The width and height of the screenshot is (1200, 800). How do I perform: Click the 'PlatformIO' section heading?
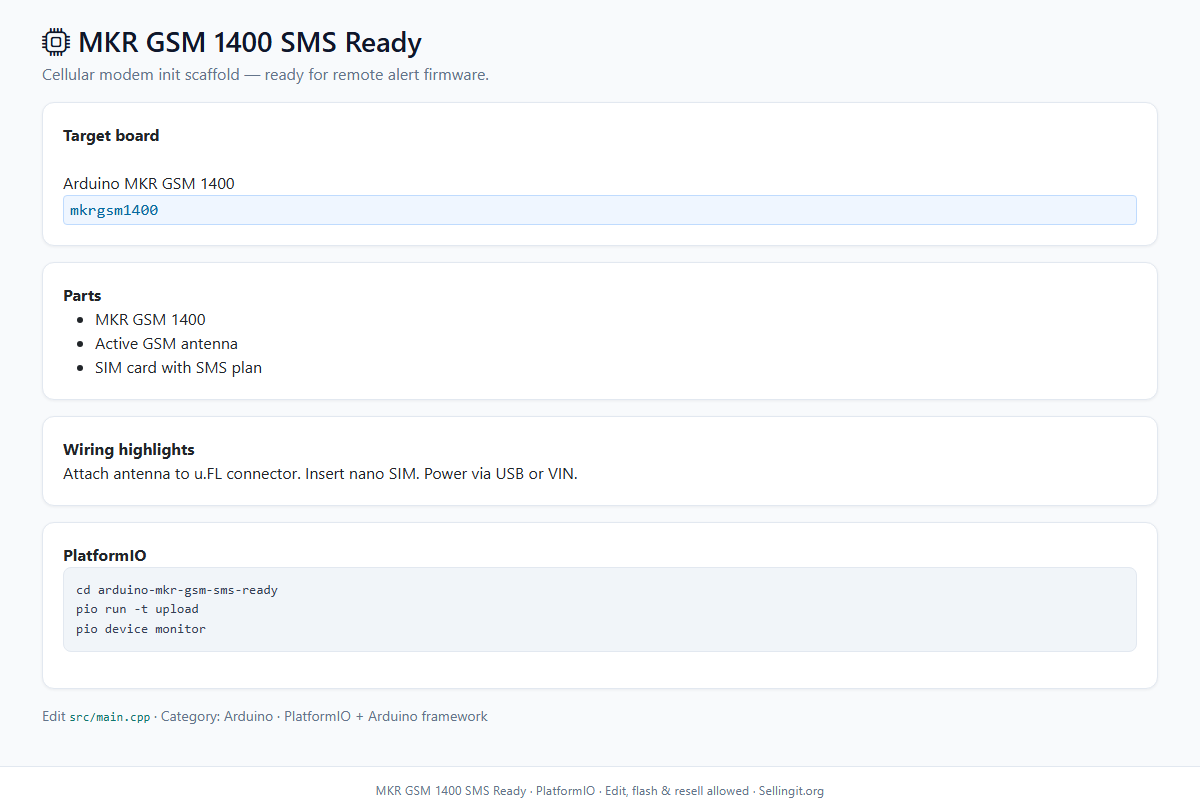pos(105,555)
